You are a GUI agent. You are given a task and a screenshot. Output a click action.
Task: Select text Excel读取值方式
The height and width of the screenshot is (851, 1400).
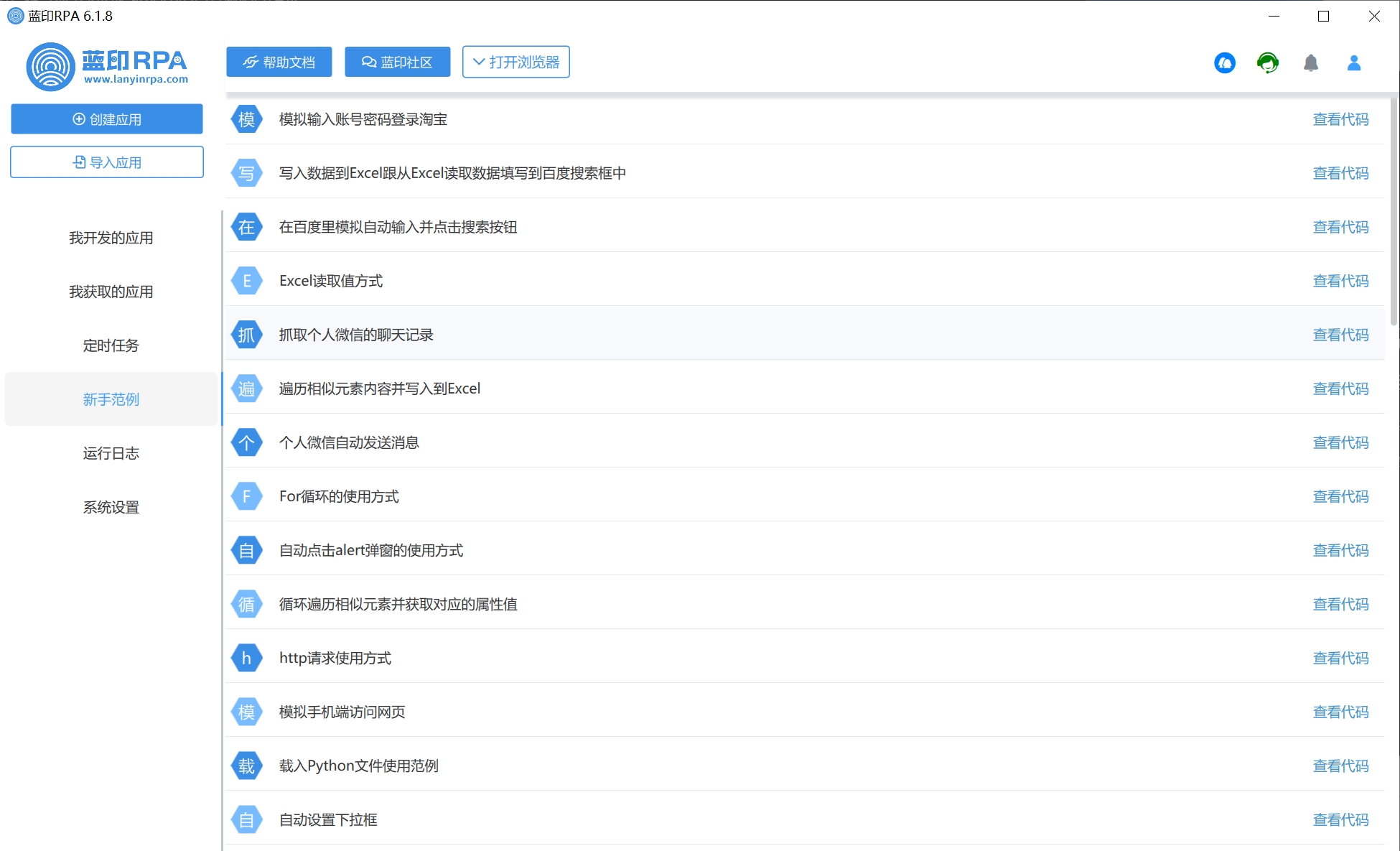(x=331, y=281)
